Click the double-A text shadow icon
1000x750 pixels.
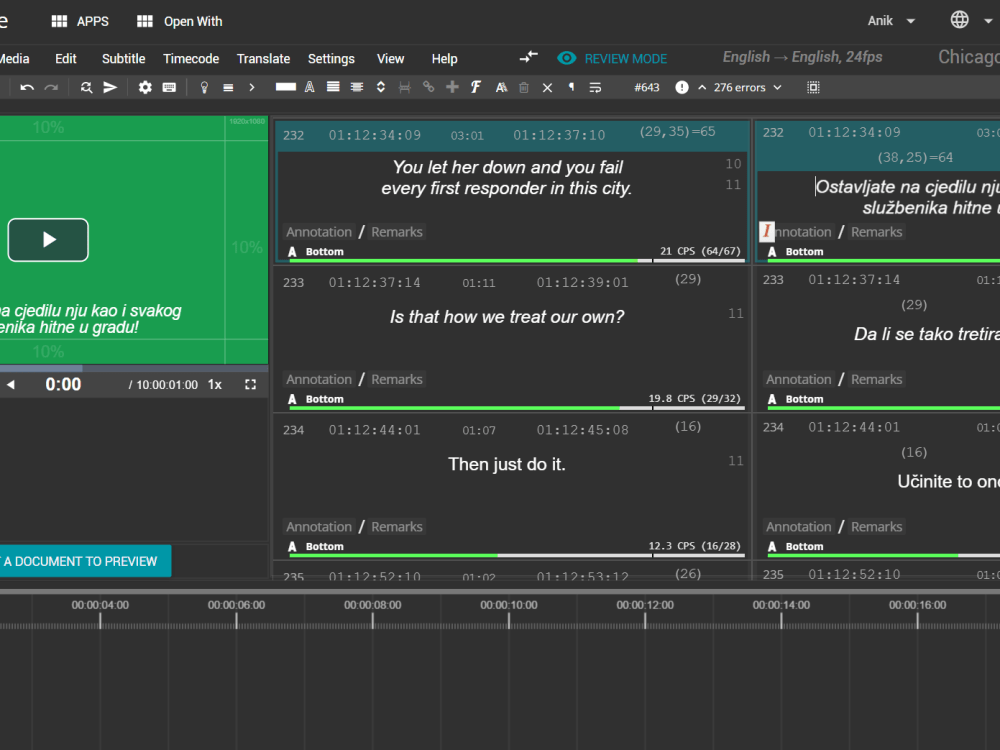[501, 87]
